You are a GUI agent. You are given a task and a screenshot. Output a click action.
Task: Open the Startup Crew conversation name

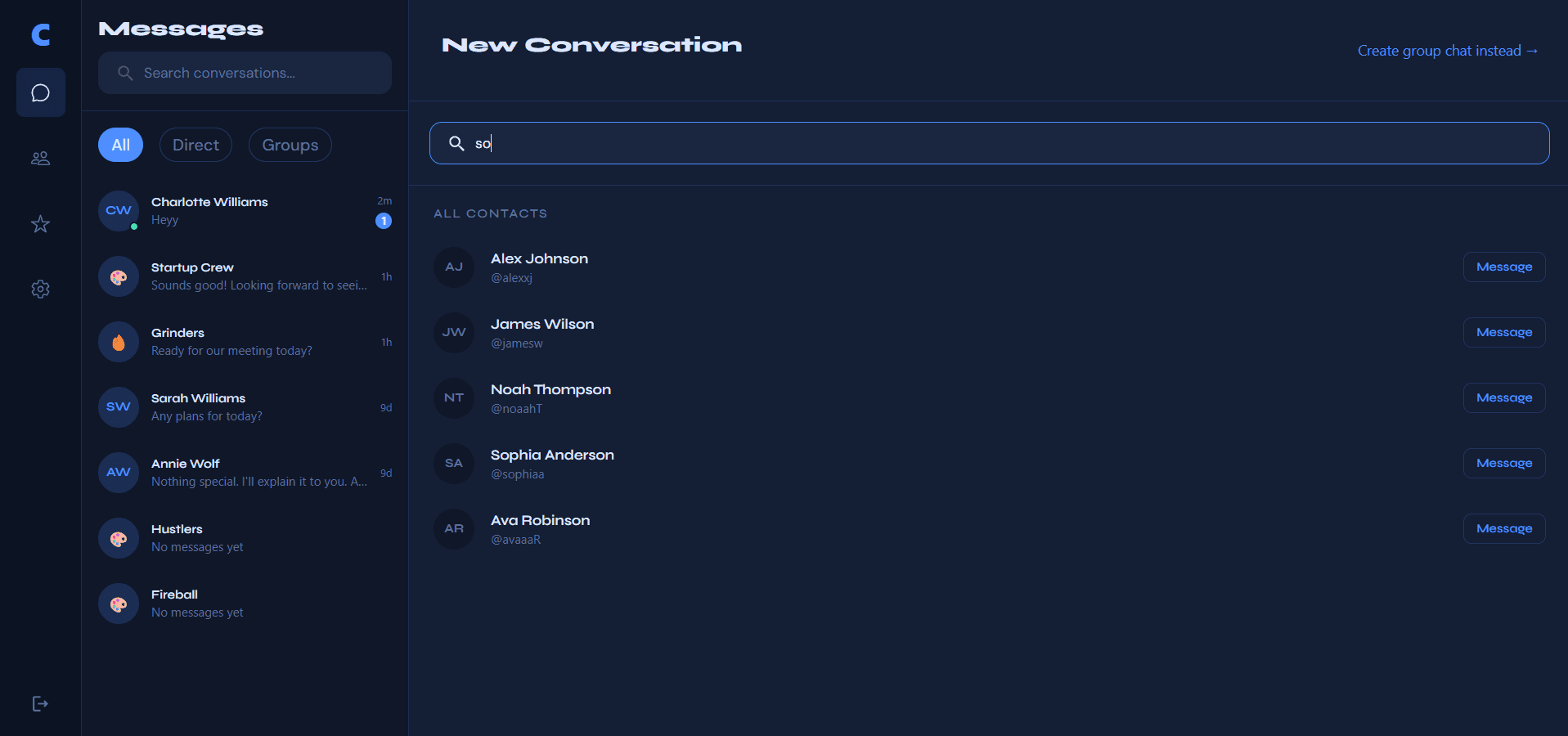192,267
